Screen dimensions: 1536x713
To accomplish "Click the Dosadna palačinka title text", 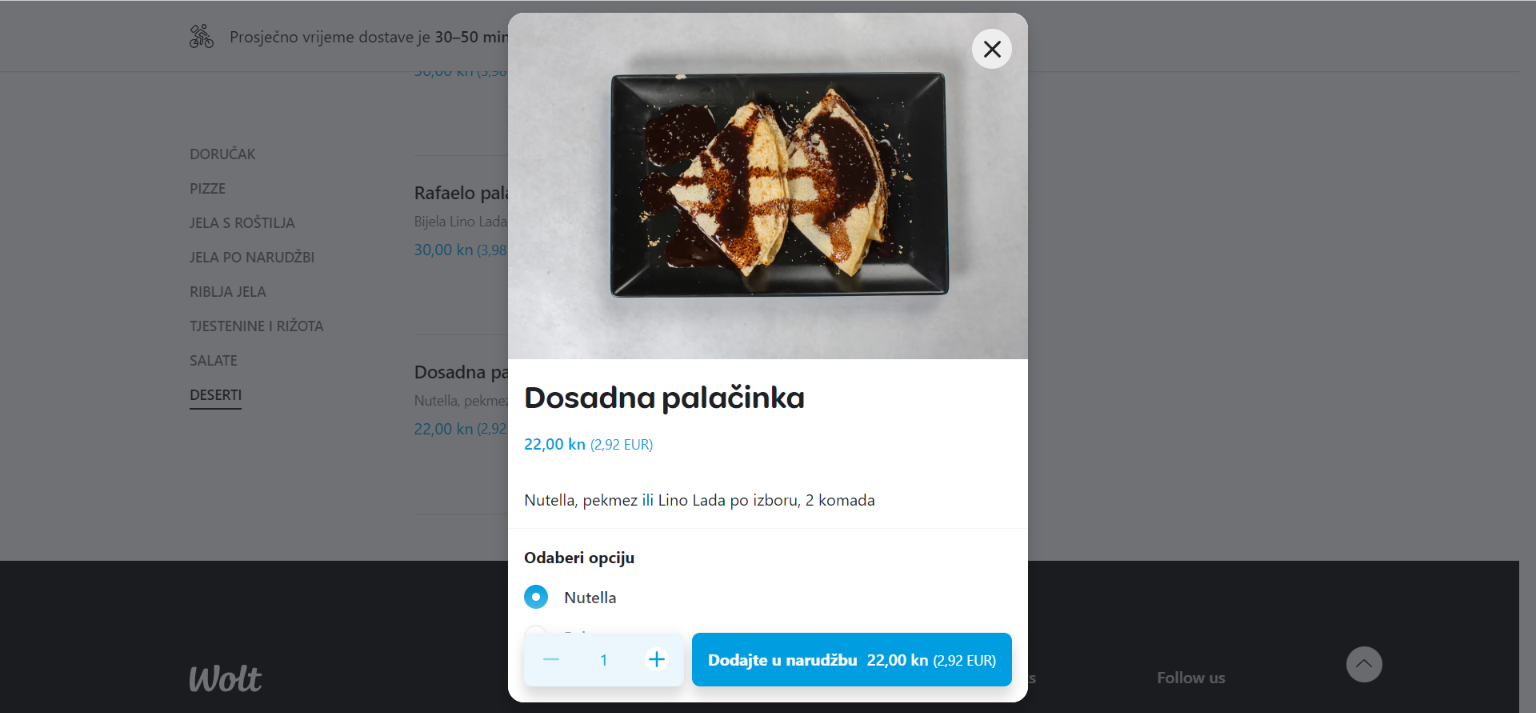I will coord(664,398).
